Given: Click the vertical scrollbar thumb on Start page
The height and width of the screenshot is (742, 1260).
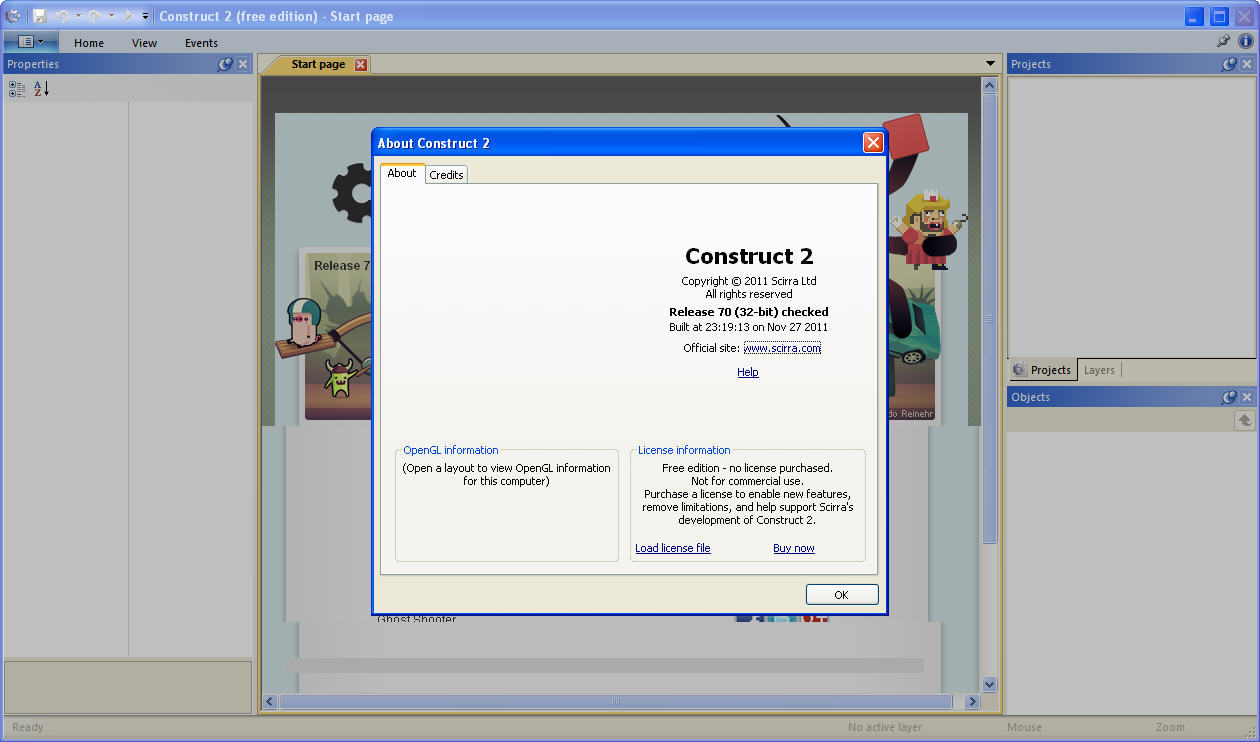Looking at the screenshot, I should click(x=990, y=319).
